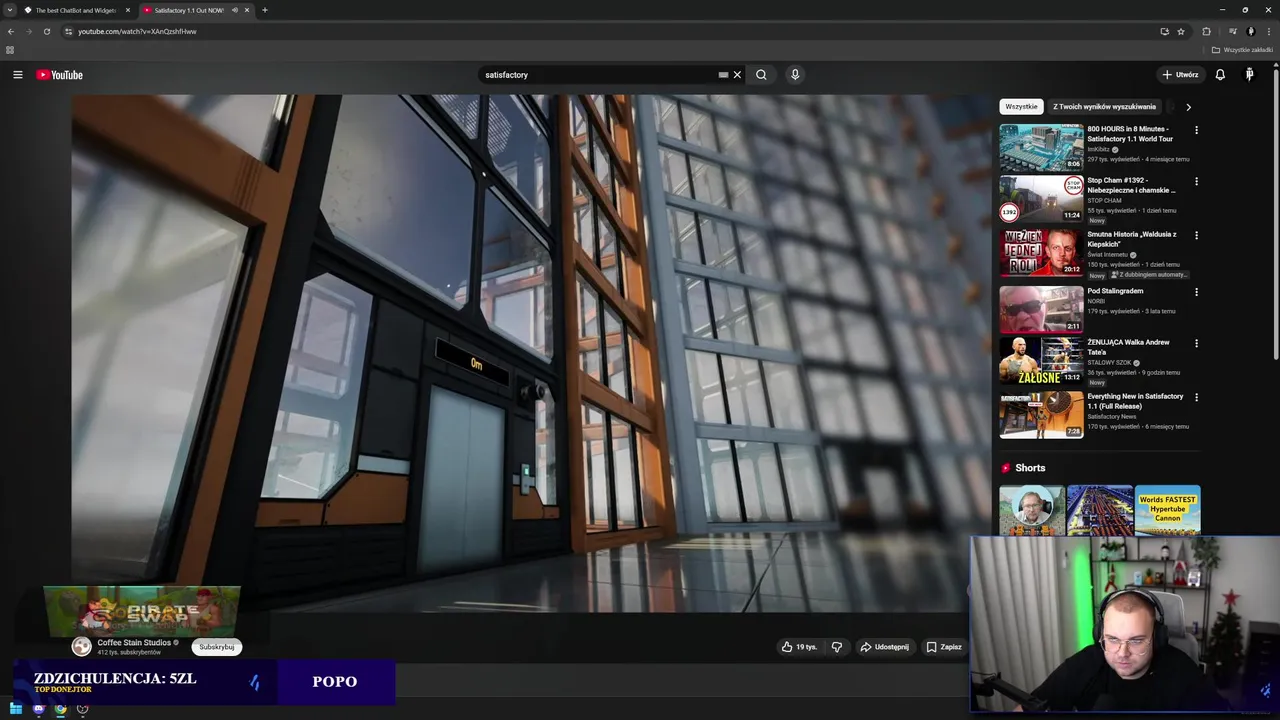This screenshot has height=720, width=1280.
Task: Select Z Twoich wyników wyszukiwania chip
Action: pyautogui.click(x=1104, y=107)
